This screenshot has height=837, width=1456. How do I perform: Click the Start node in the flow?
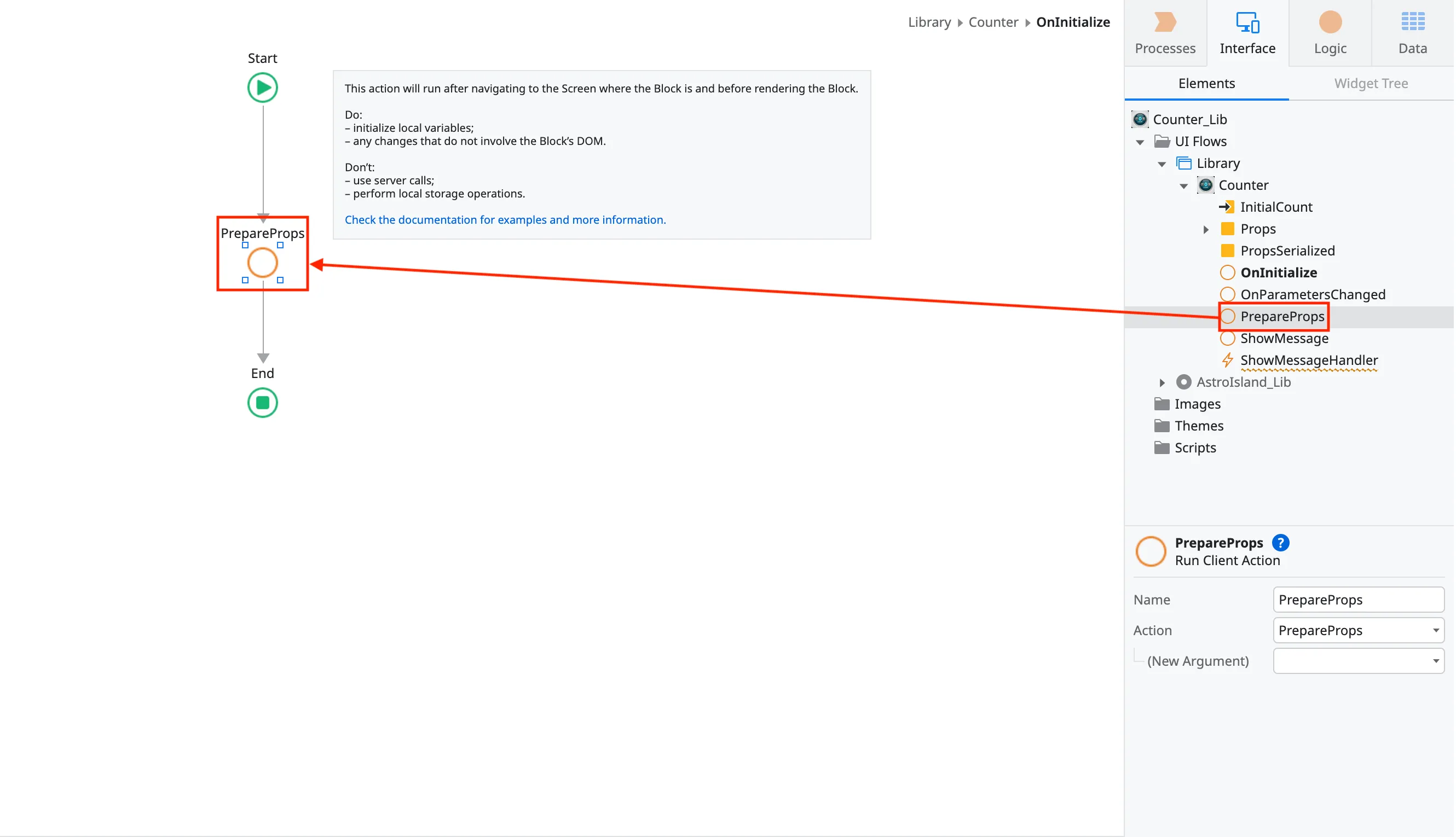(262, 88)
